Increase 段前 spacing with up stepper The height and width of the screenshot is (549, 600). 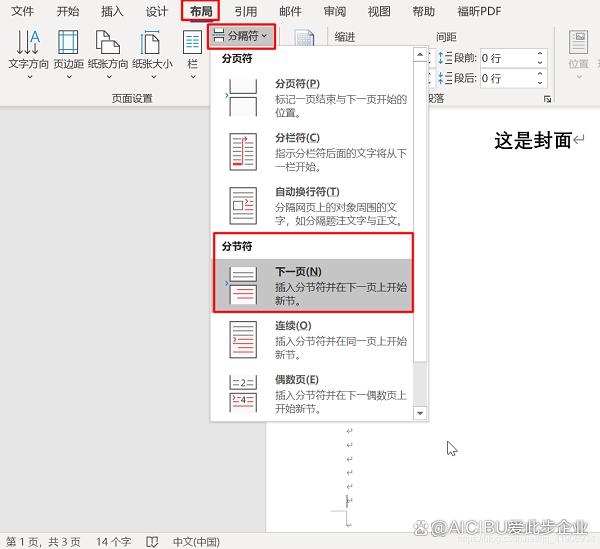point(540,54)
